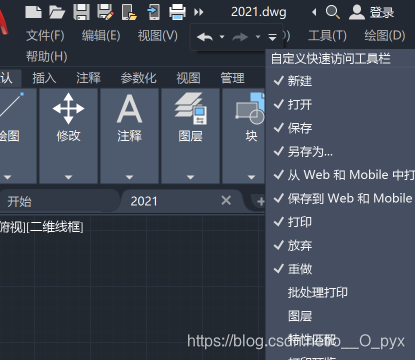415x360 pixels.
Task: Click the 二维线框 visual style label
Action: point(56,227)
